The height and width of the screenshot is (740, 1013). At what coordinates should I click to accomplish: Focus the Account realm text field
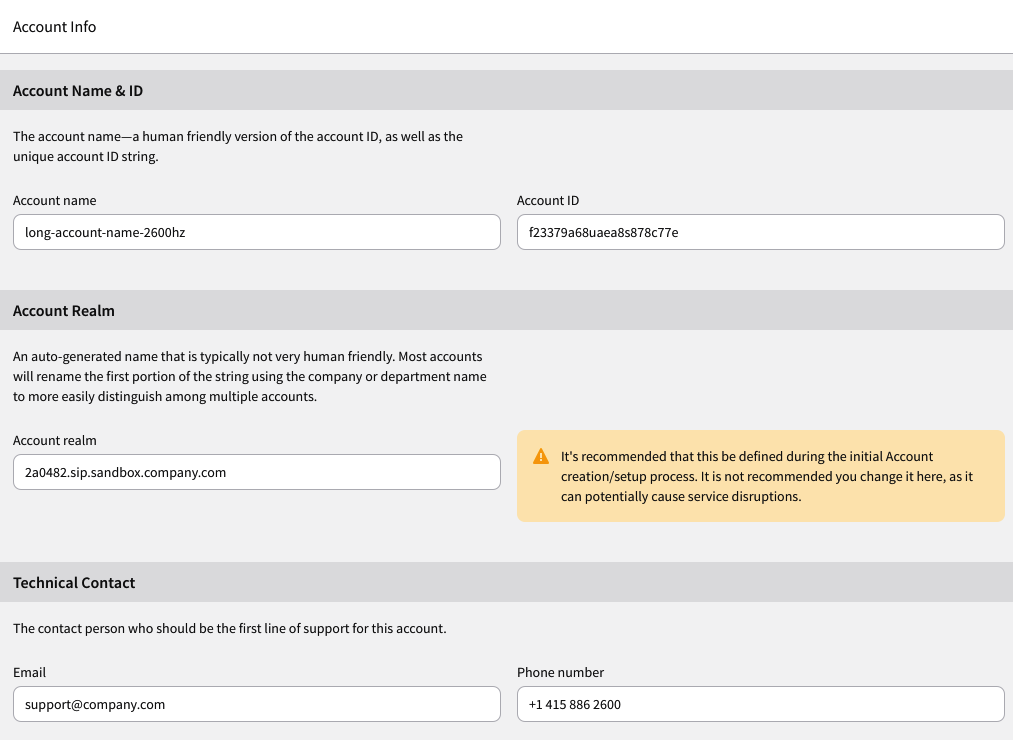tap(256, 472)
